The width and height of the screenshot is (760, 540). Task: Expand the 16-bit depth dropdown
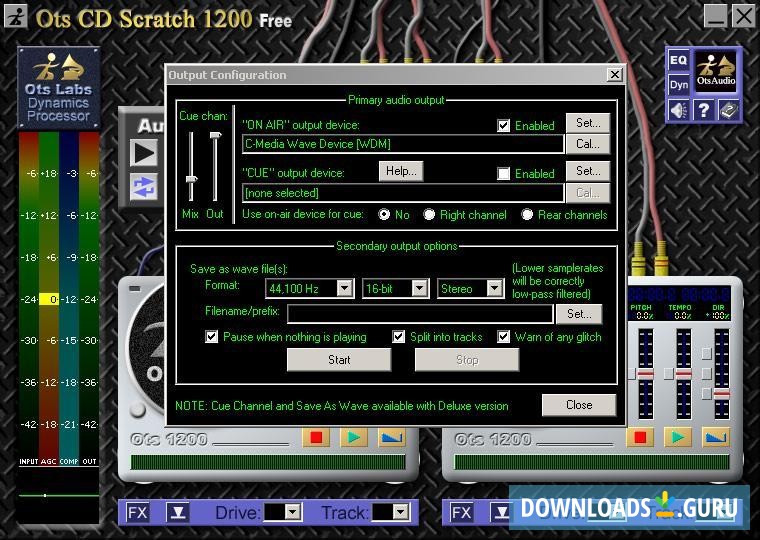pyautogui.click(x=419, y=289)
